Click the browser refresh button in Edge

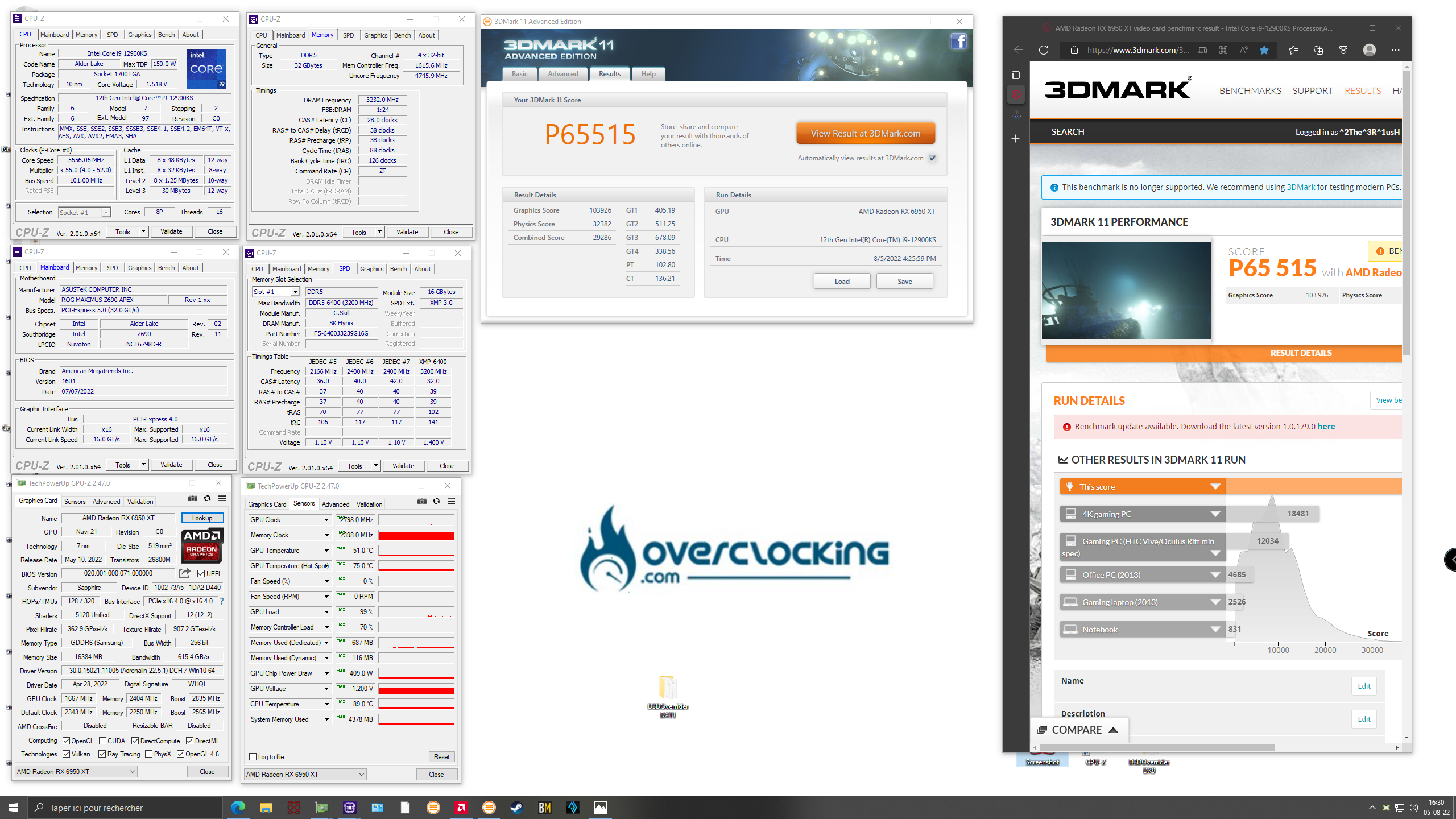(x=1044, y=50)
